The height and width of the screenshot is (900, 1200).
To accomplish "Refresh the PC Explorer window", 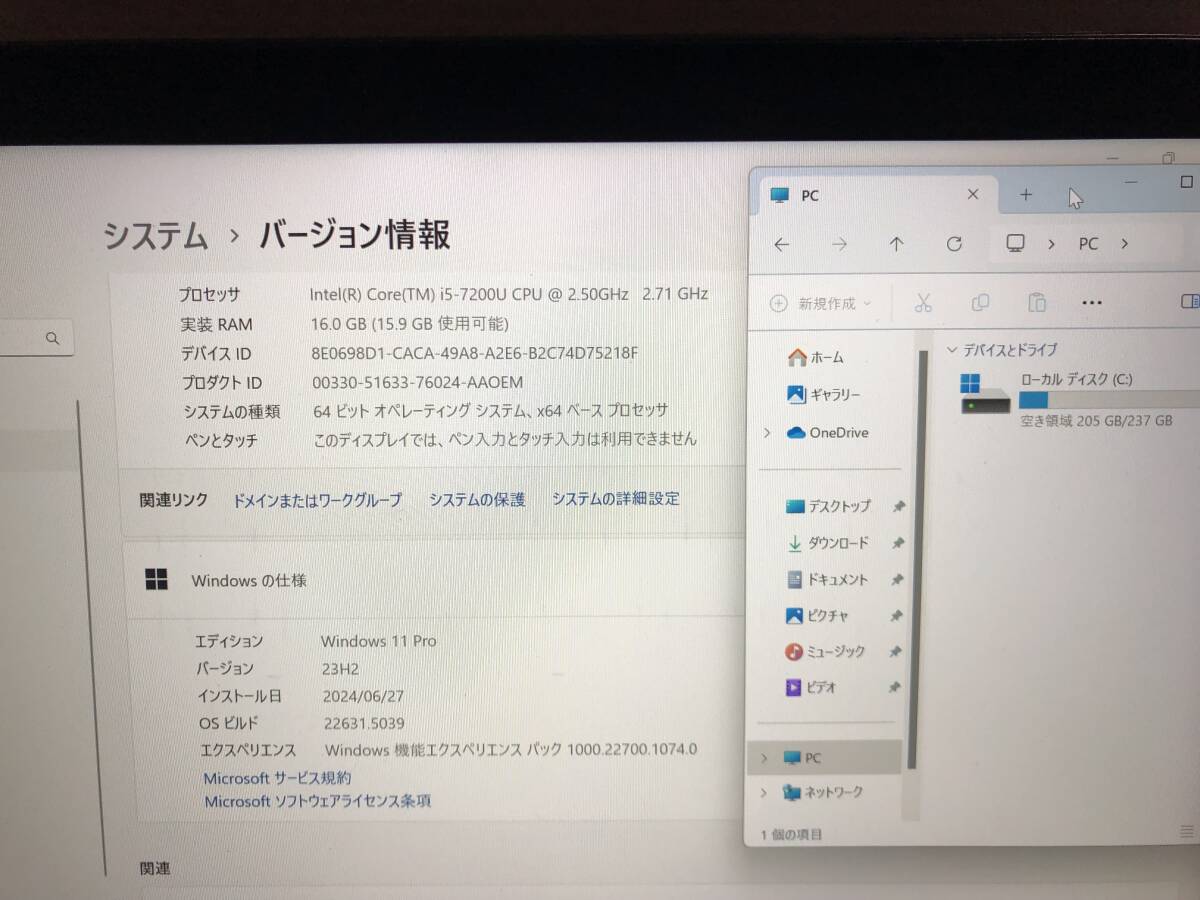I will click(x=954, y=244).
